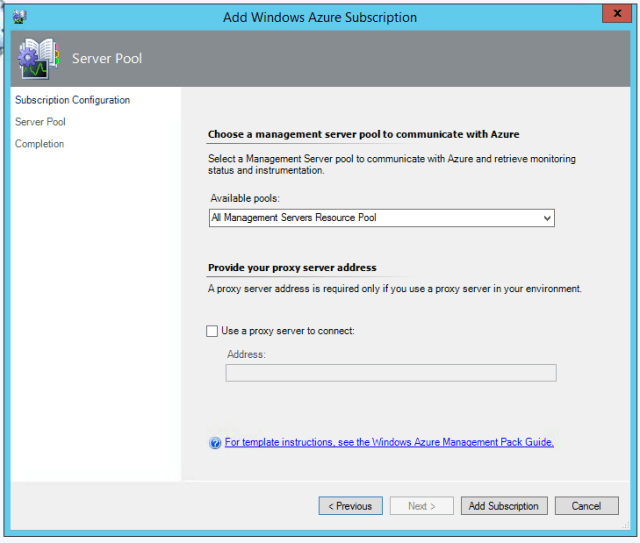Close the Add Windows Azure Subscription dialog

tap(615, 14)
